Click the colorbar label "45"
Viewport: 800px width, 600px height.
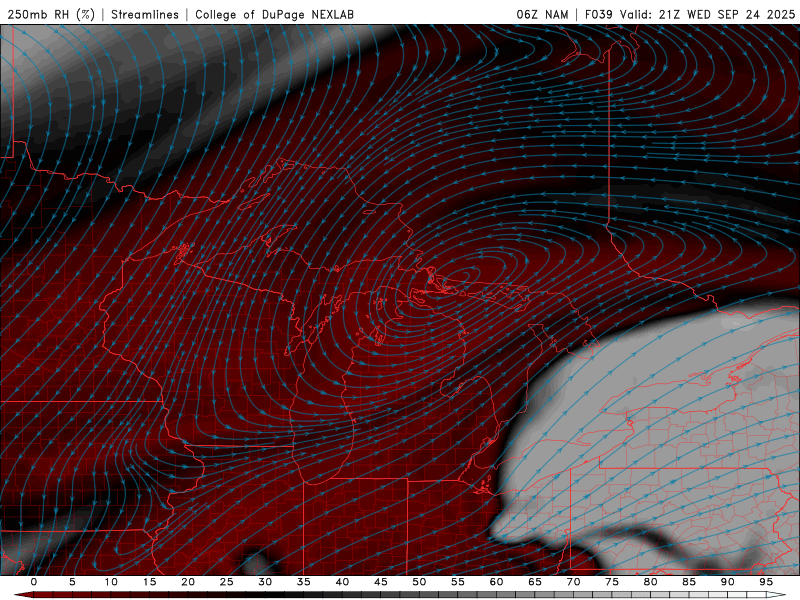point(381,582)
